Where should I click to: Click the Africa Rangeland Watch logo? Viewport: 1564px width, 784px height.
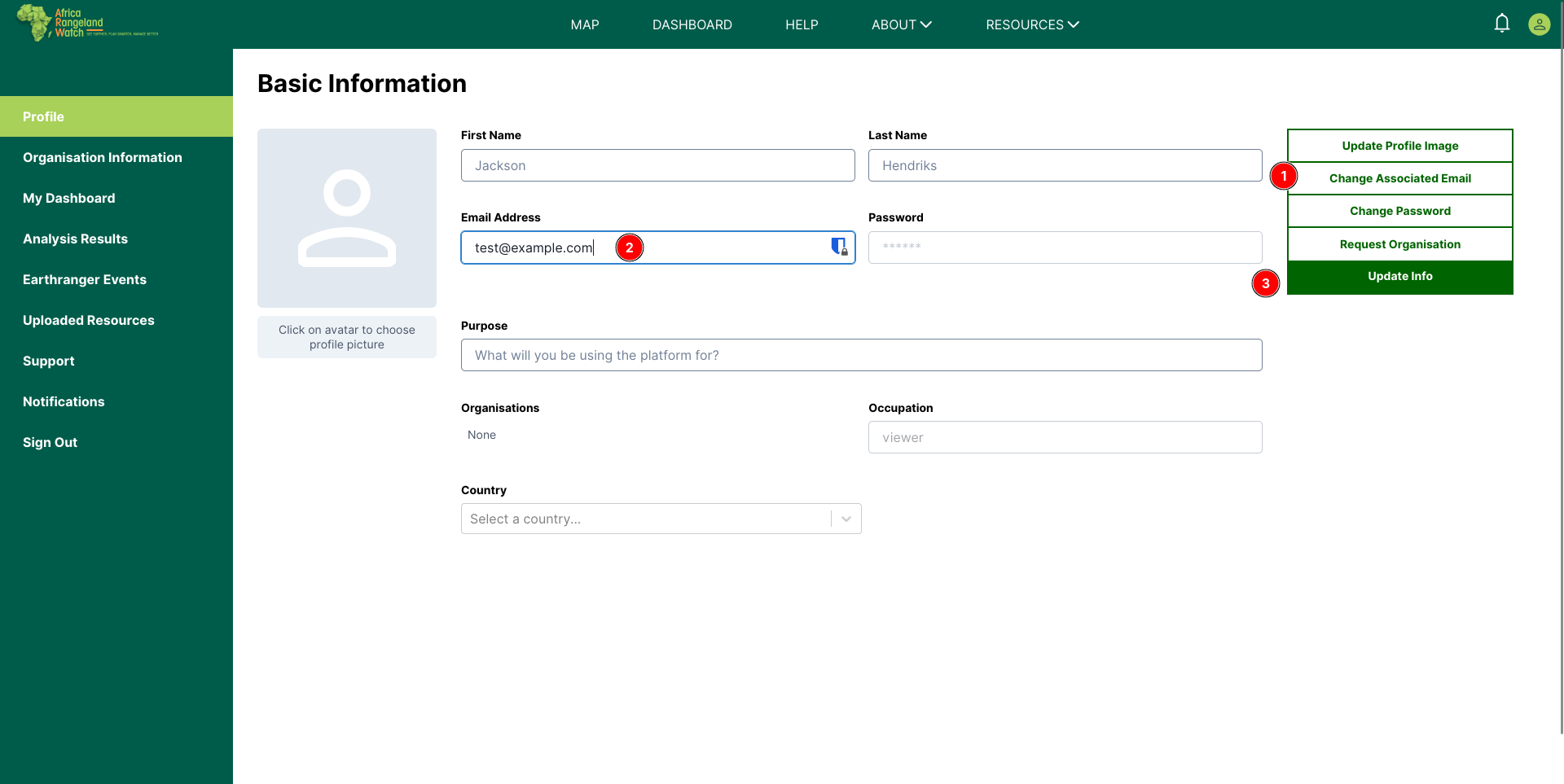tap(87, 23)
